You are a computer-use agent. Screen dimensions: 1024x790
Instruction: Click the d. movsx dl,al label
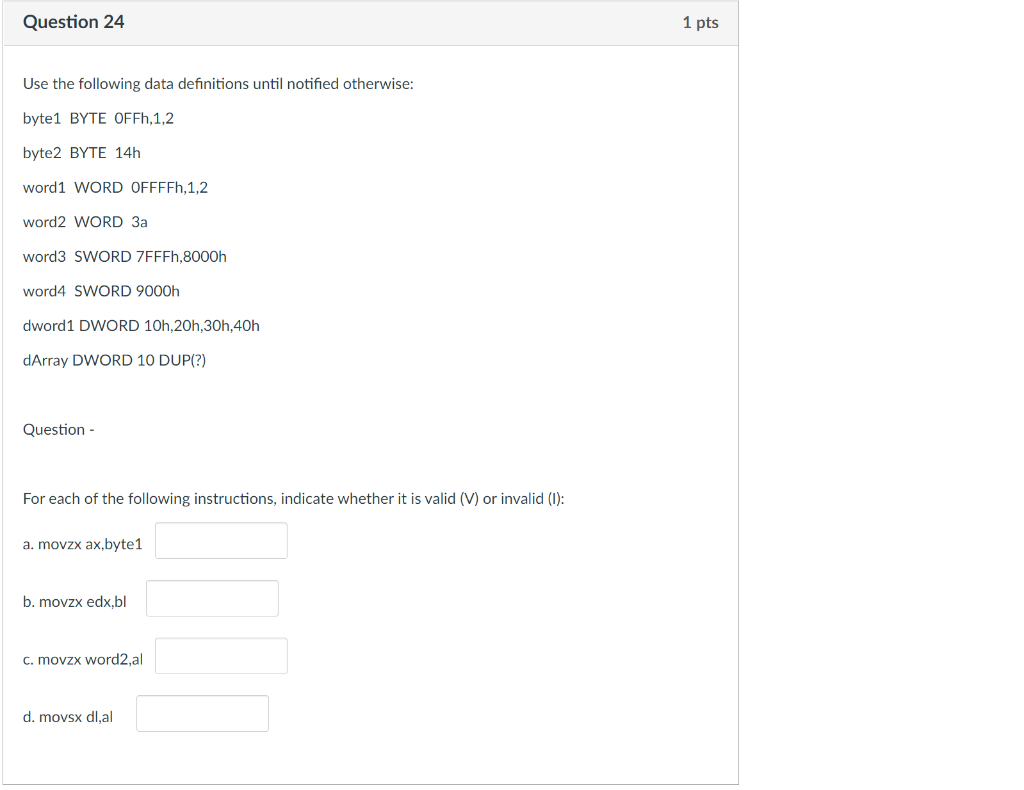coord(68,716)
